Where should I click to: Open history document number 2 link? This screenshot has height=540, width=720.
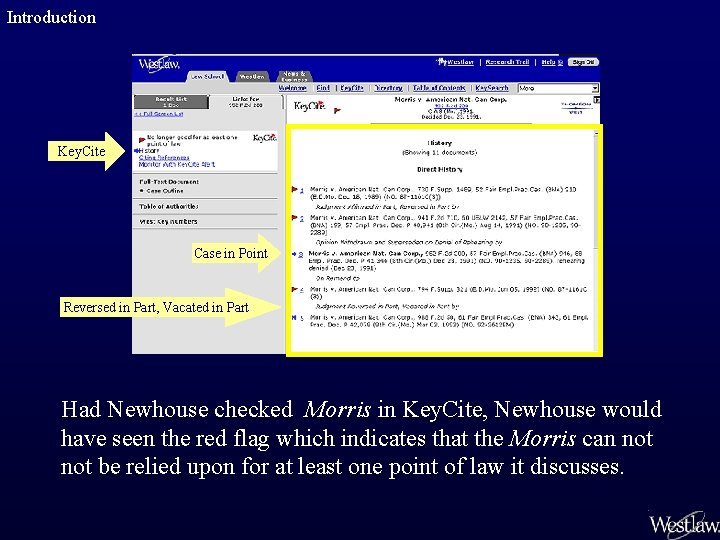[302, 219]
